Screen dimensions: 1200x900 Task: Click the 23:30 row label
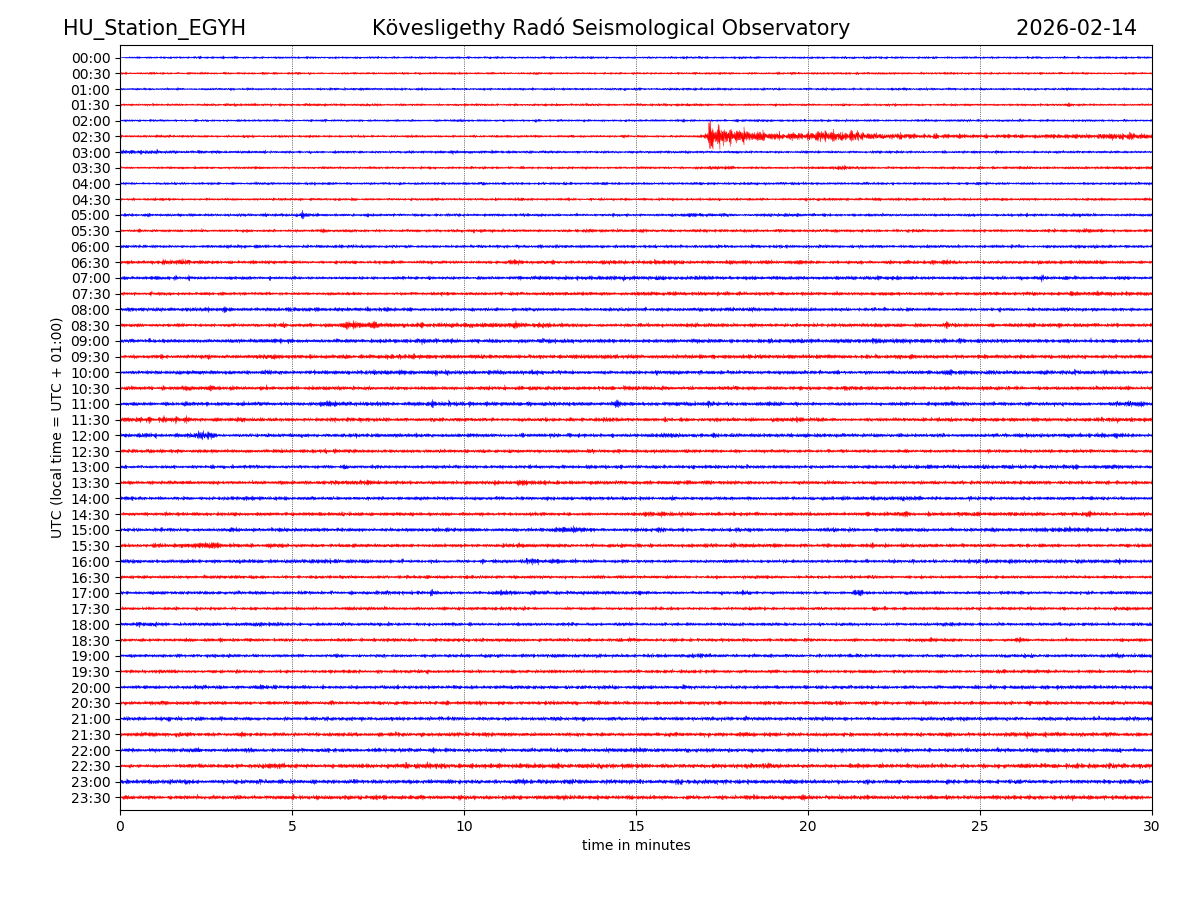tap(91, 798)
